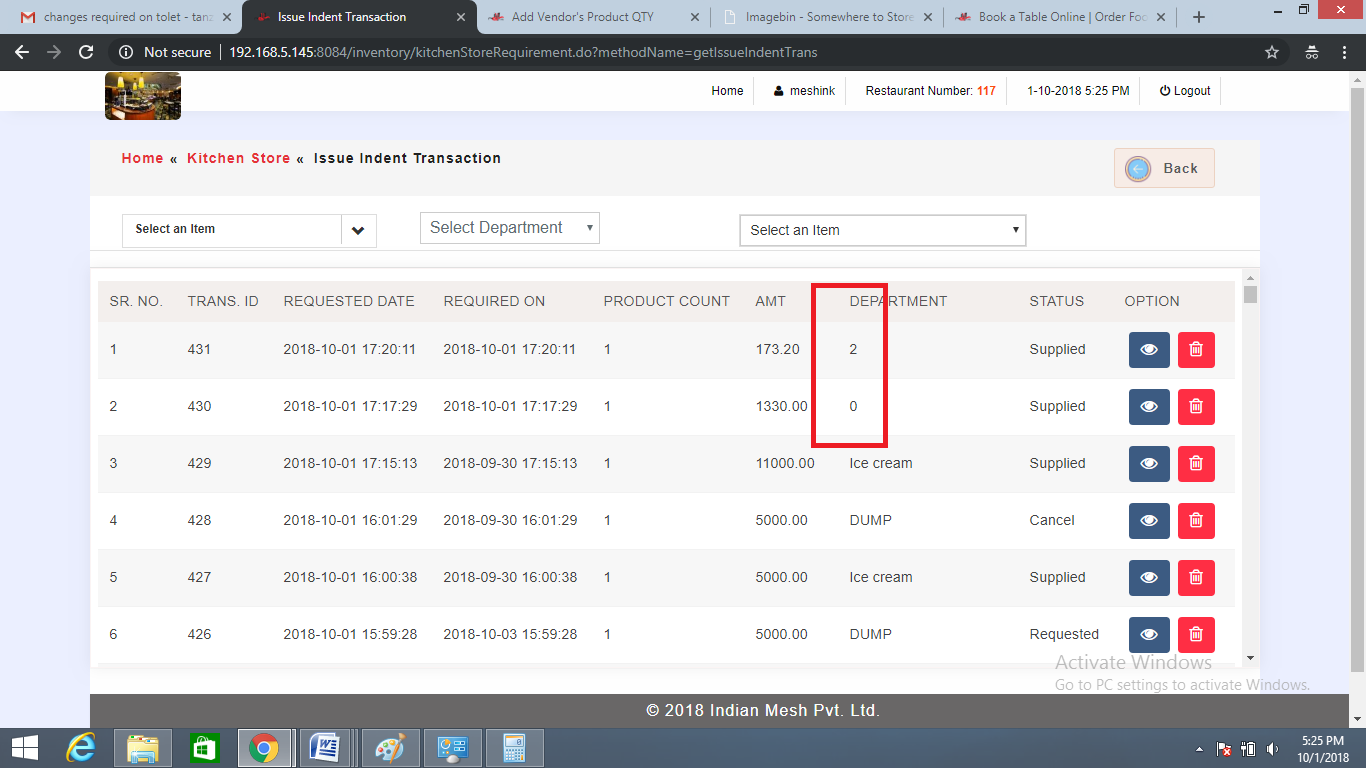Expand first Select an Item chevron dropdown
The height and width of the screenshot is (768, 1366).
(x=358, y=230)
